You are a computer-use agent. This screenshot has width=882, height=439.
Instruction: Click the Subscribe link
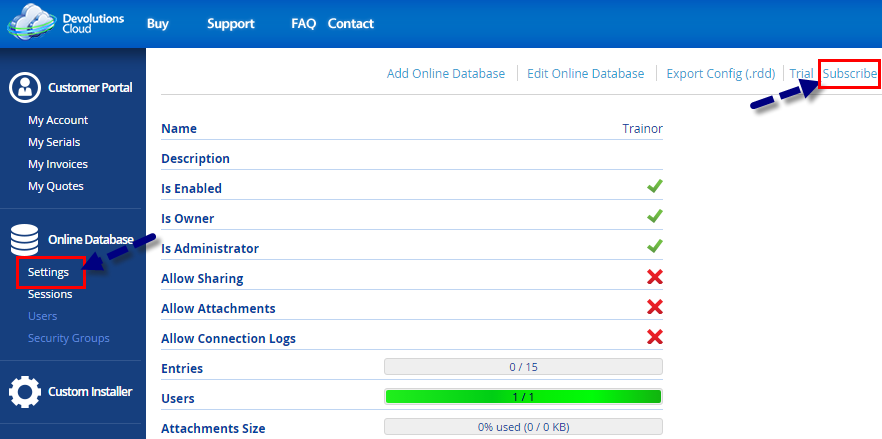pos(849,73)
